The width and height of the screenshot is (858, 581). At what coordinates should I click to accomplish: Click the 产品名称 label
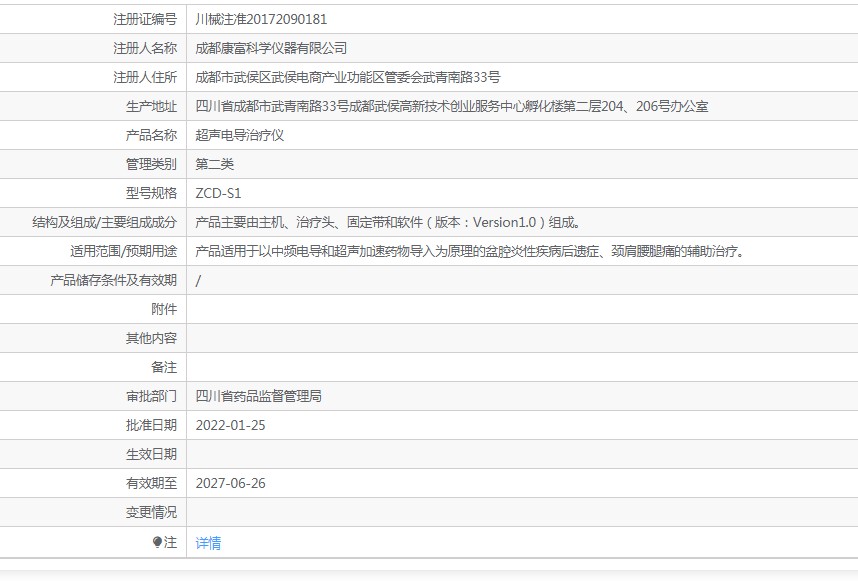click(x=152, y=135)
